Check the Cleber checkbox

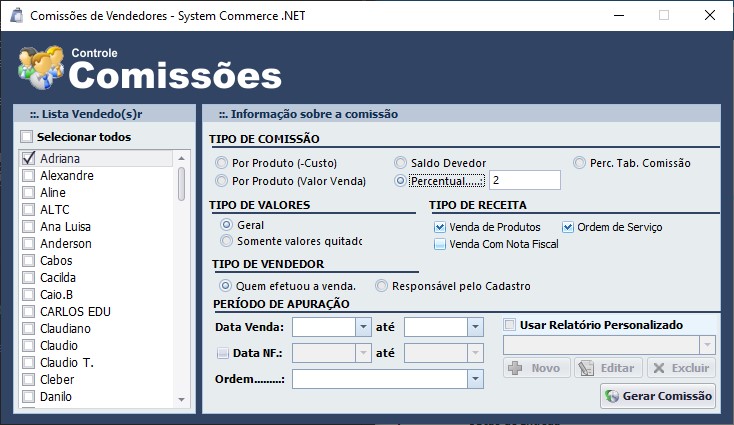29,380
